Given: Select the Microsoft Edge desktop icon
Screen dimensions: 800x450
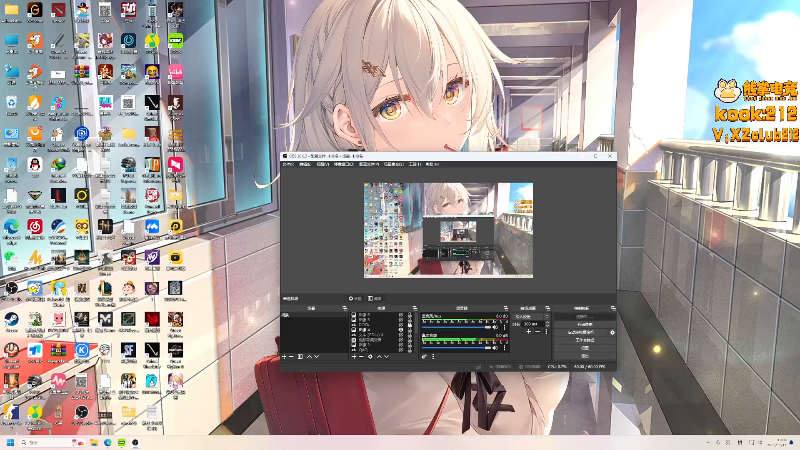Looking at the screenshot, I should pyautogui.click(x=11, y=230).
